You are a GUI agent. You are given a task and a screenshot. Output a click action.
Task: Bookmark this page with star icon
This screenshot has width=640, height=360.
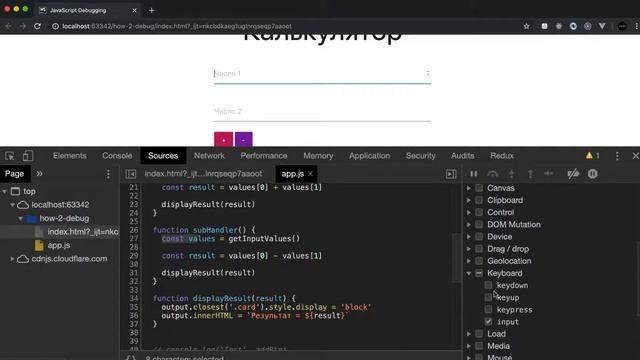click(x=527, y=26)
